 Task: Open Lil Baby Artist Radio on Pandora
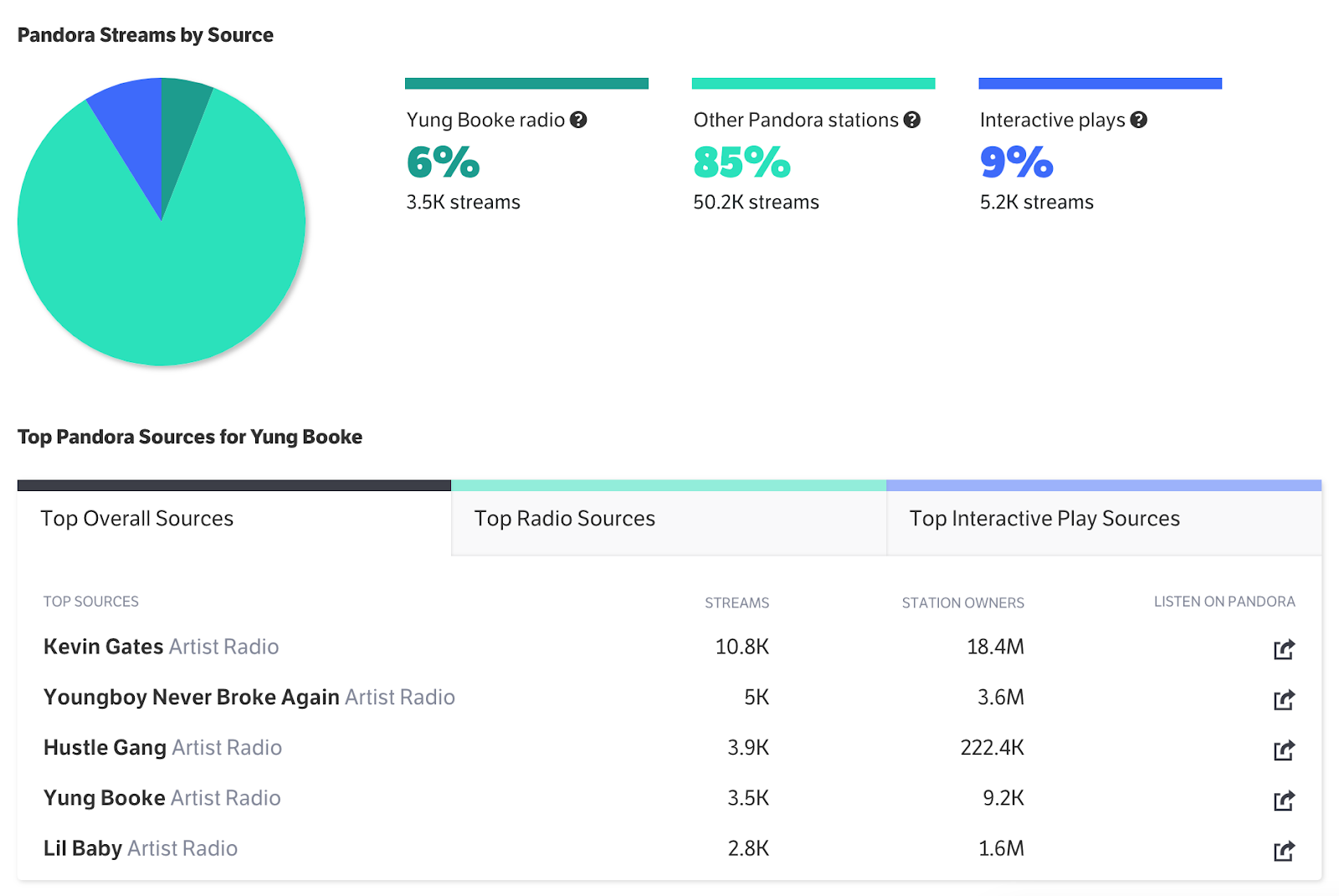(x=1284, y=851)
